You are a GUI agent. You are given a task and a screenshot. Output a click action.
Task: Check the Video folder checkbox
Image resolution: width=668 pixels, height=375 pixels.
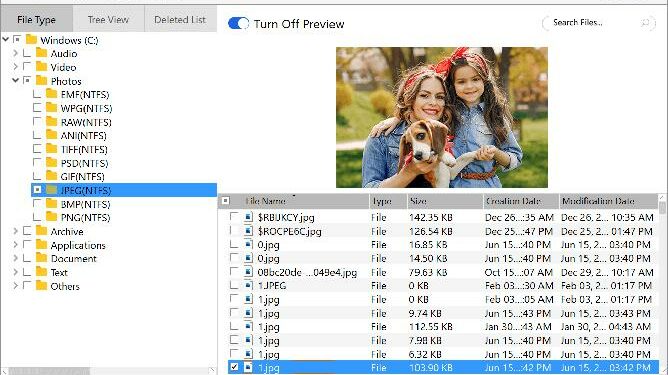pos(27,67)
